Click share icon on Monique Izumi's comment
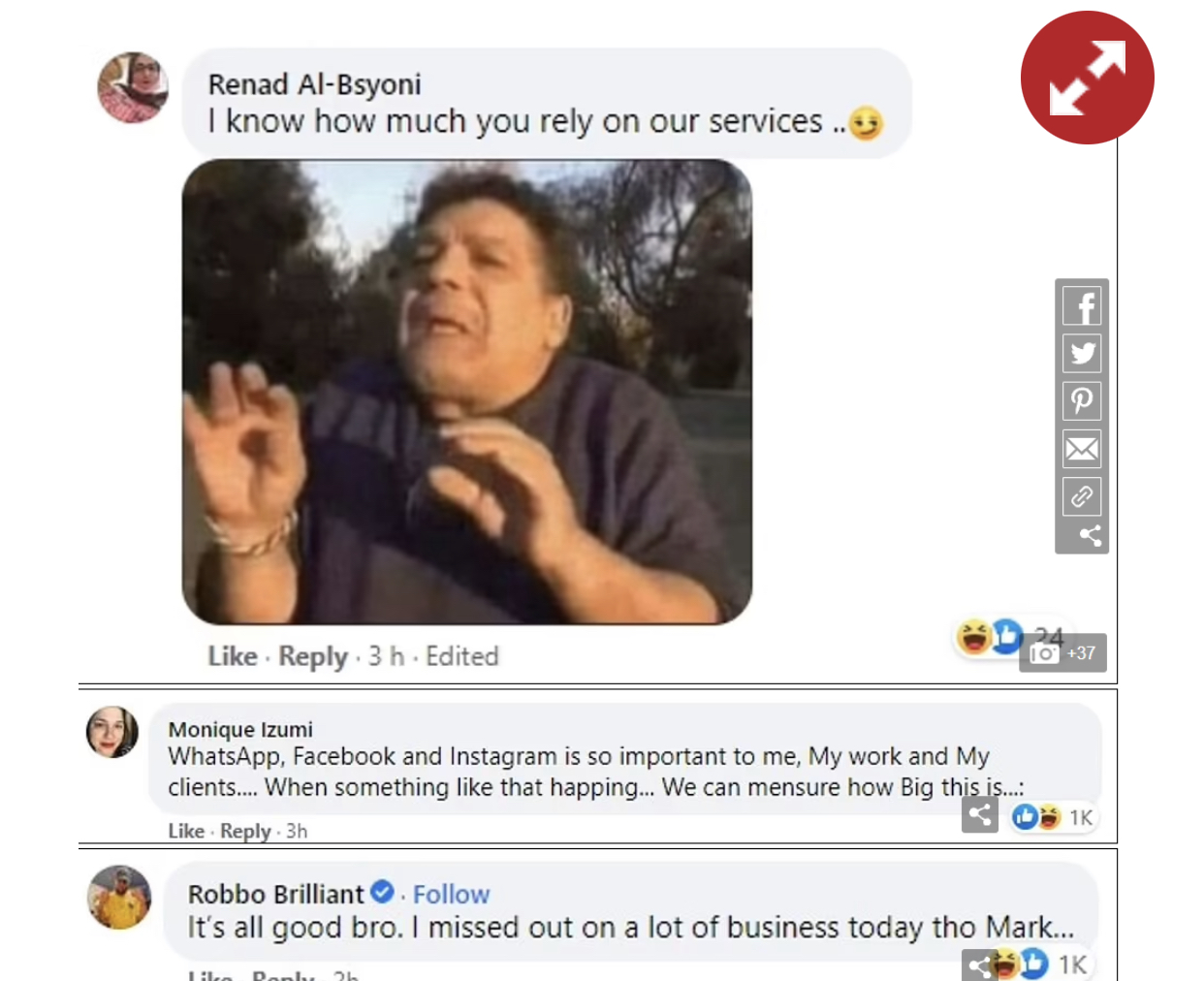Viewport: 1204px width, 981px height. pos(980,814)
